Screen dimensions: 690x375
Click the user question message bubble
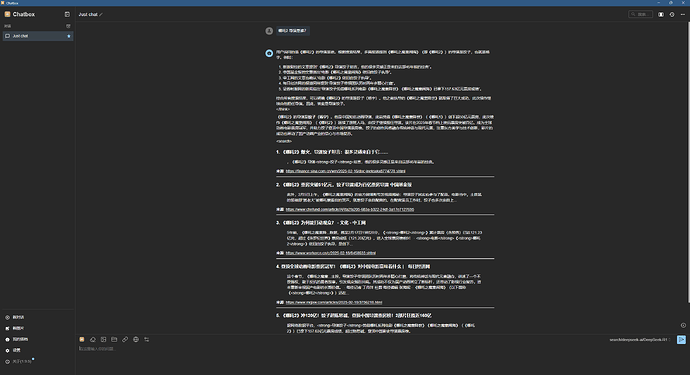click(293, 31)
